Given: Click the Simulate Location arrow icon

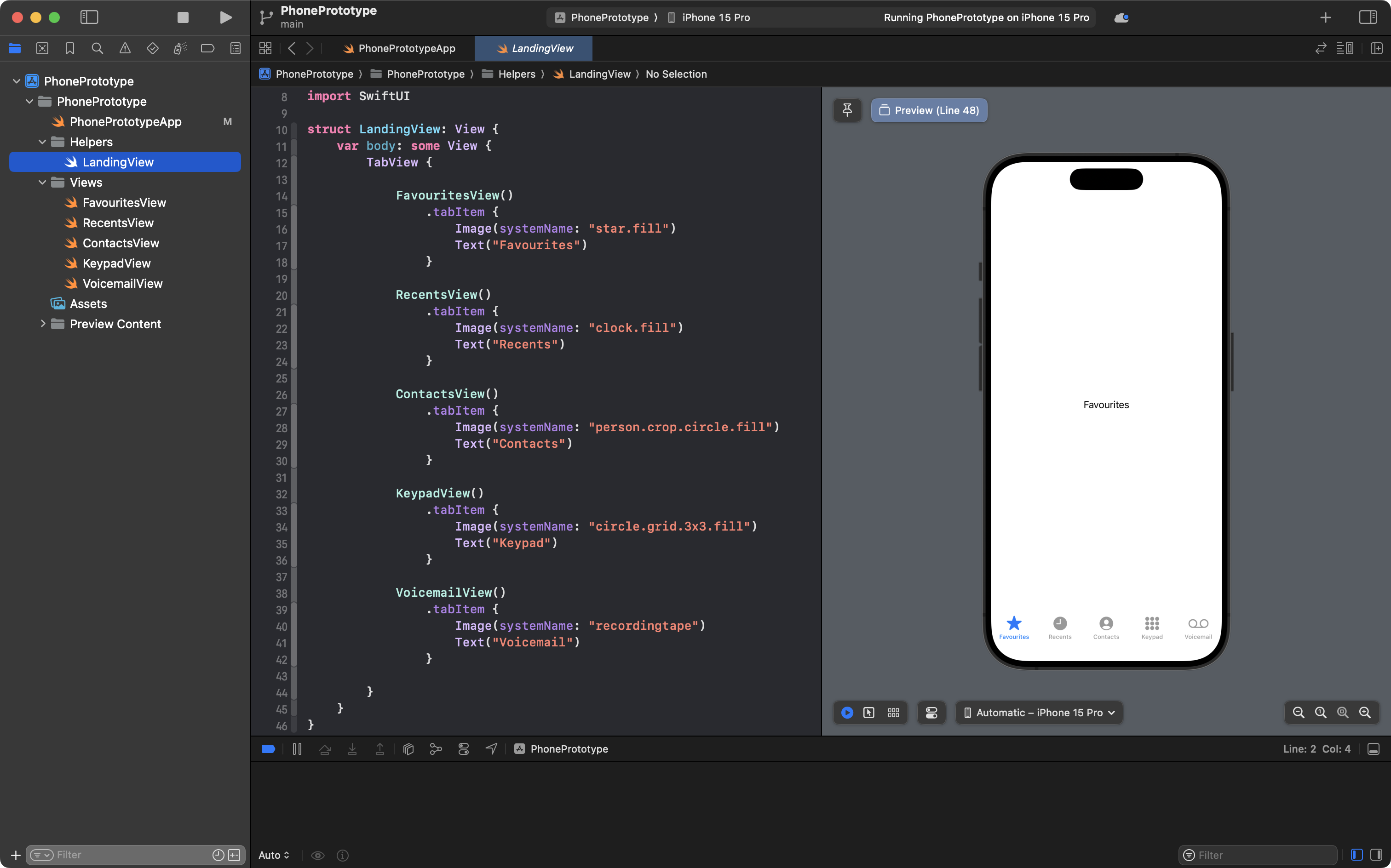Looking at the screenshot, I should tap(492, 748).
